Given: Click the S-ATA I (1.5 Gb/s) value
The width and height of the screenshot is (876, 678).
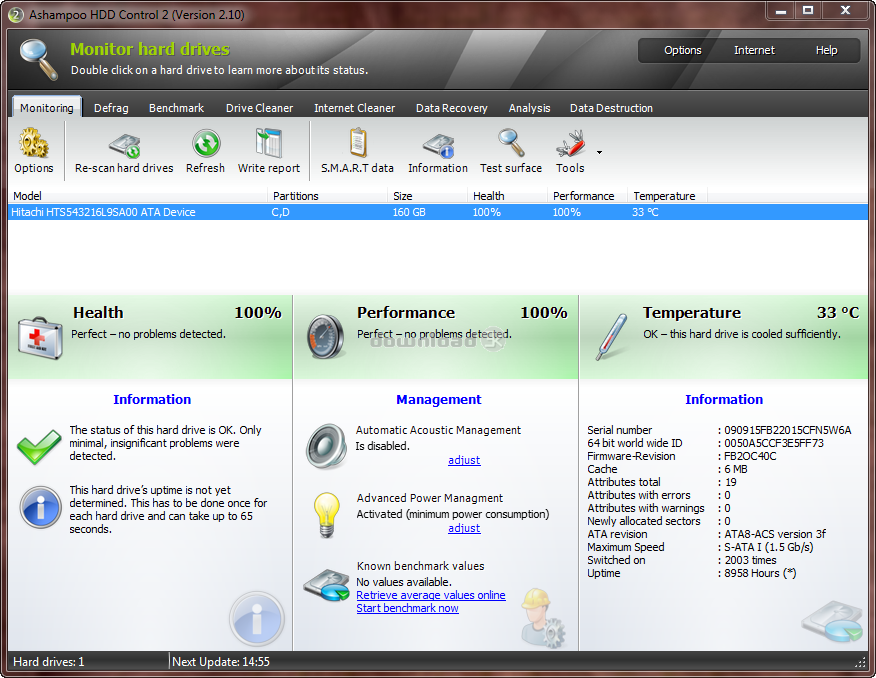Looking at the screenshot, I should (x=769, y=547).
